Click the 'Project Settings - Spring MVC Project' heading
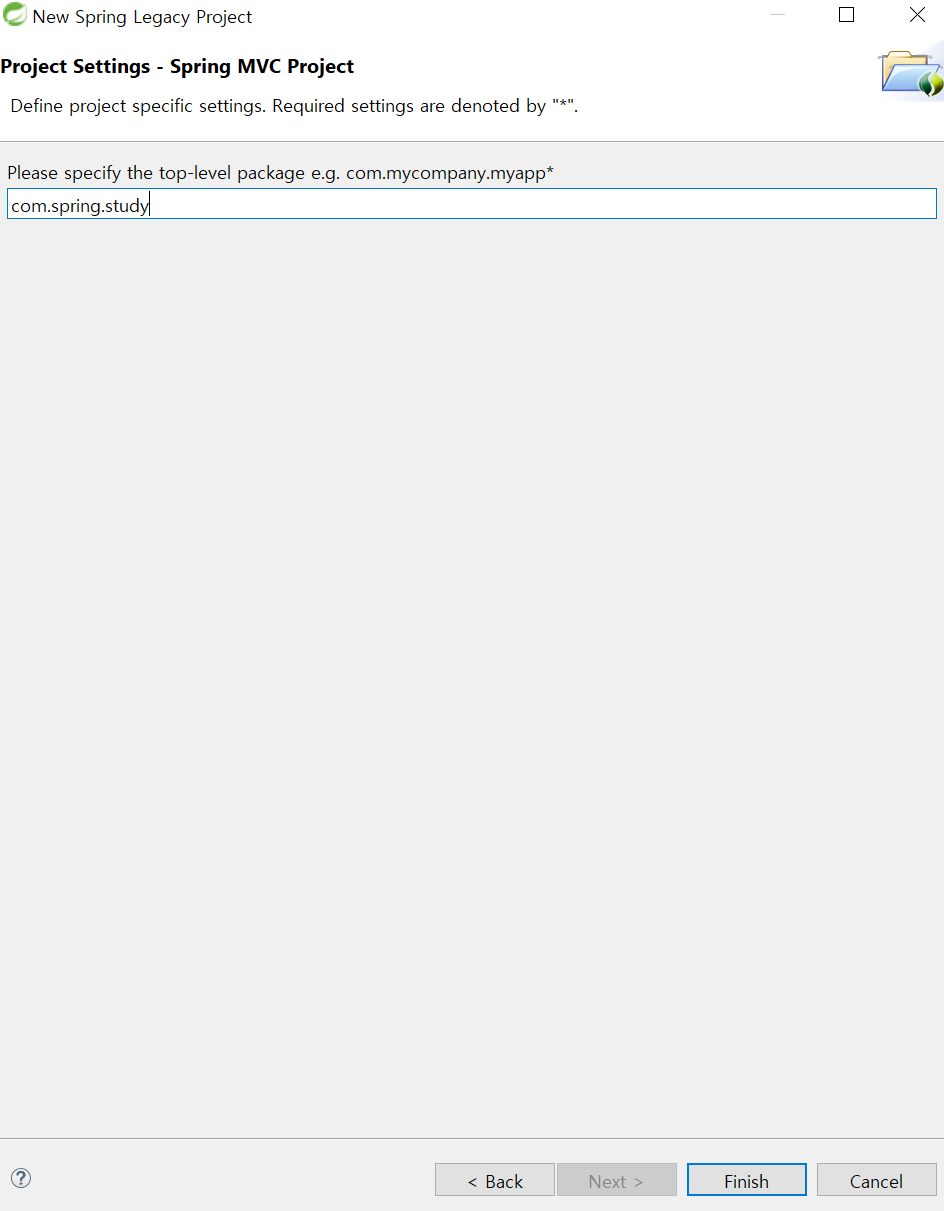The width and height of the screenshot is (944, 1211). click(177, 67)
